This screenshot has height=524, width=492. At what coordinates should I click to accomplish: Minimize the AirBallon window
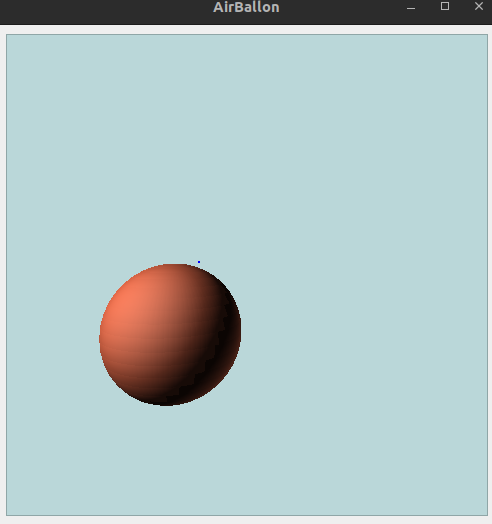[411, 7]
